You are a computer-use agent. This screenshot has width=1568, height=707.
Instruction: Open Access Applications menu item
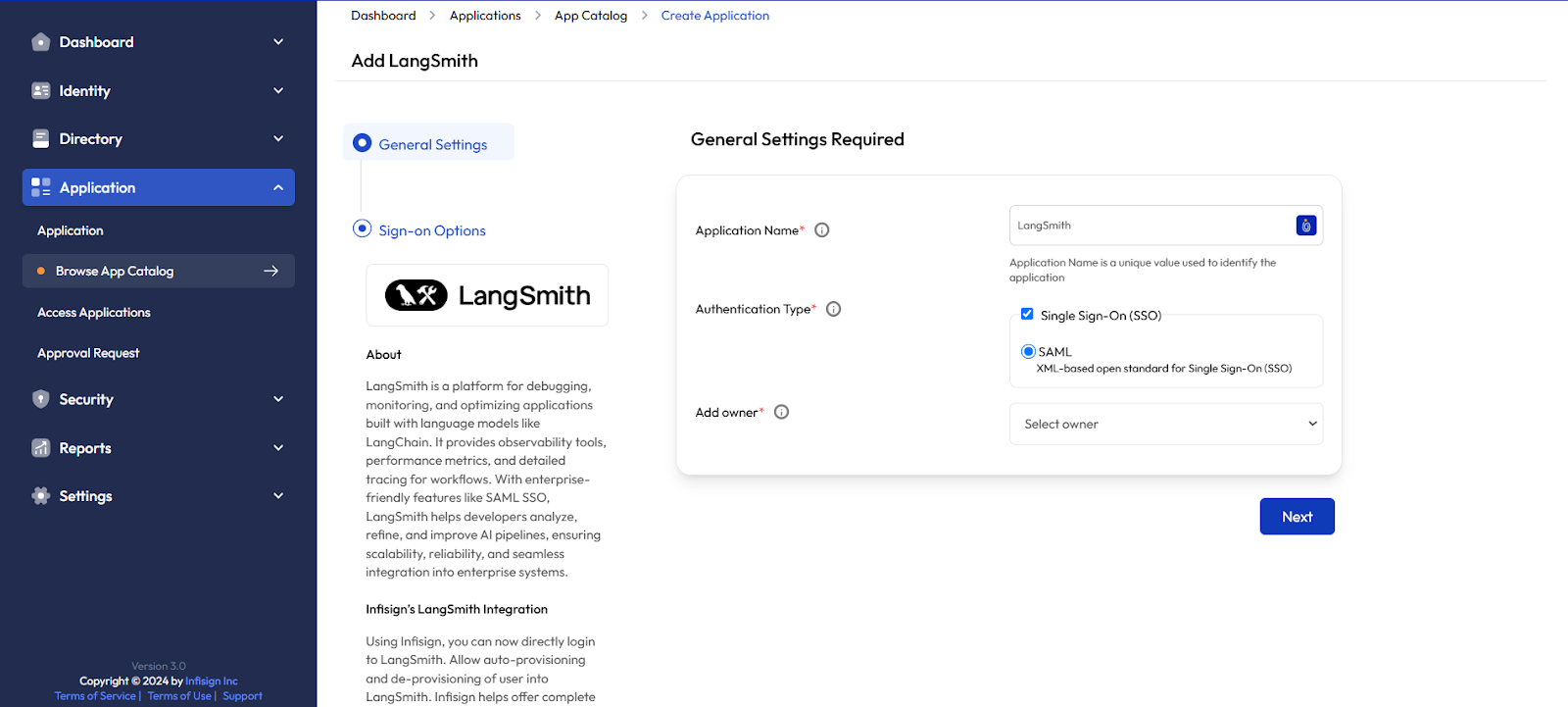point(94,312)
